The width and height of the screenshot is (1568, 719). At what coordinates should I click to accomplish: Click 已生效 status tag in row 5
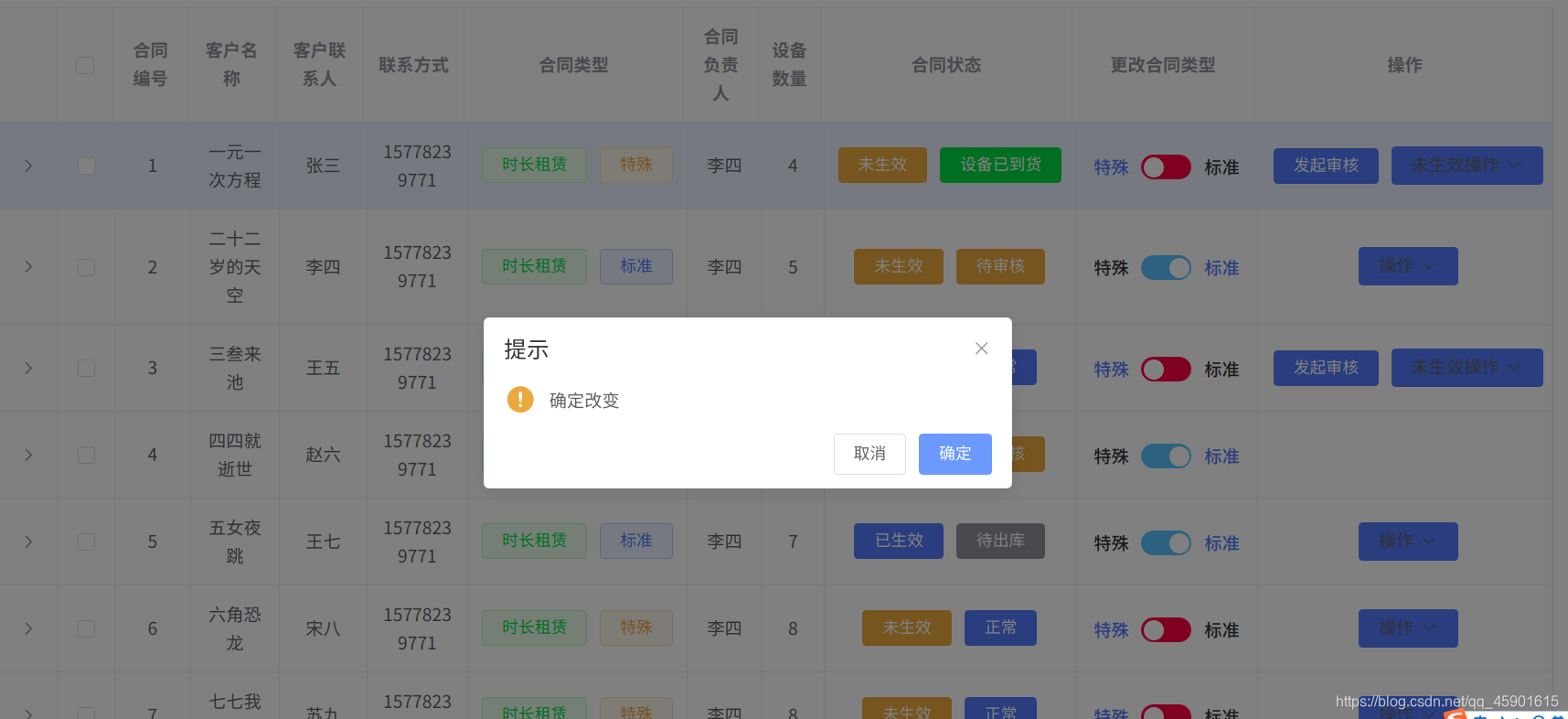[899, 541]
